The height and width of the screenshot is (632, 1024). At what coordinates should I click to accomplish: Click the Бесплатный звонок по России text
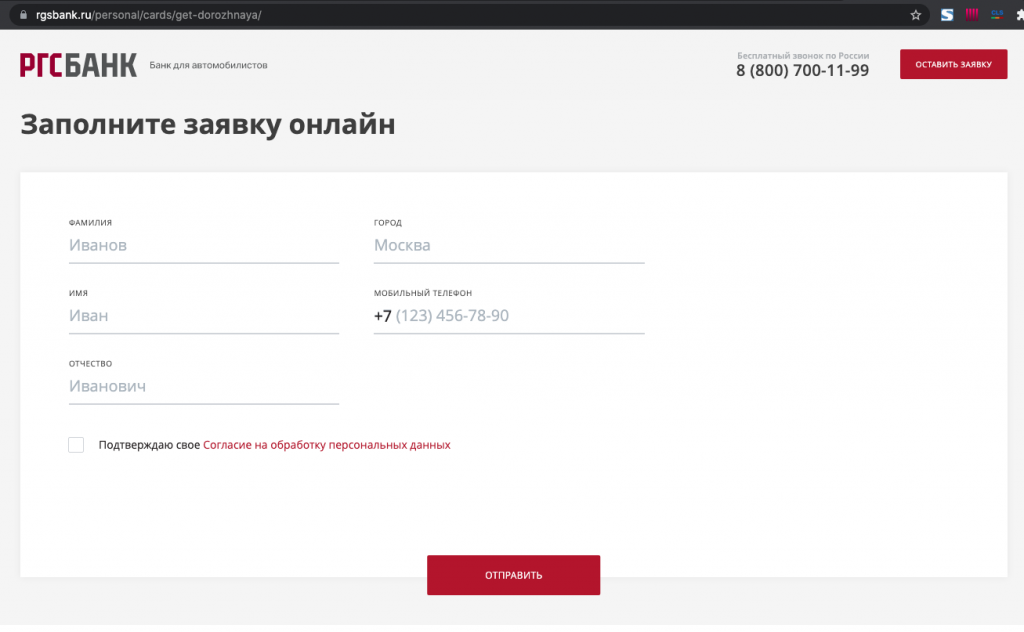803,55
